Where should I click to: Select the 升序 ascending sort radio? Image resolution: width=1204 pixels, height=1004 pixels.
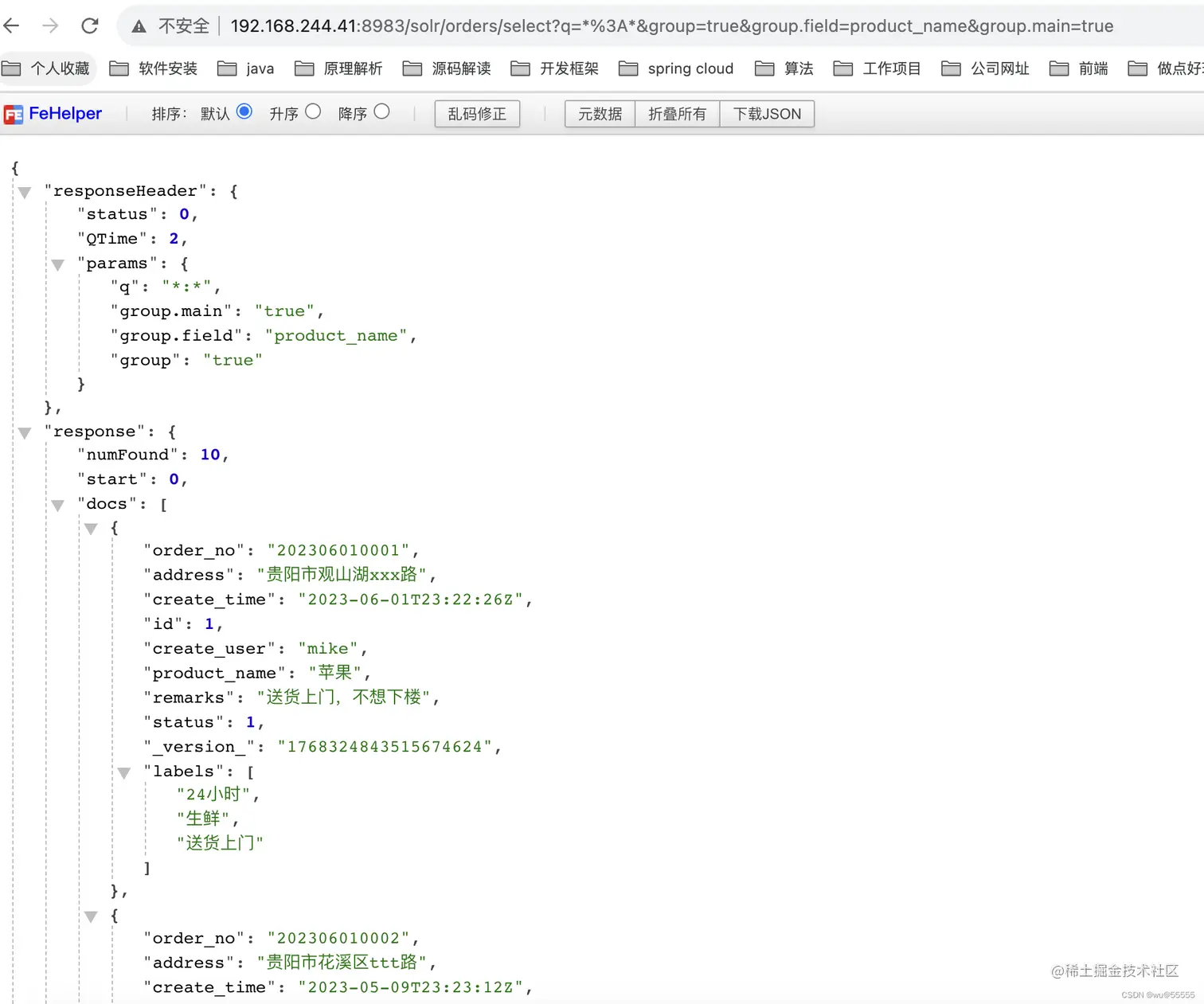pyautogui.click(x=313, y=111)
